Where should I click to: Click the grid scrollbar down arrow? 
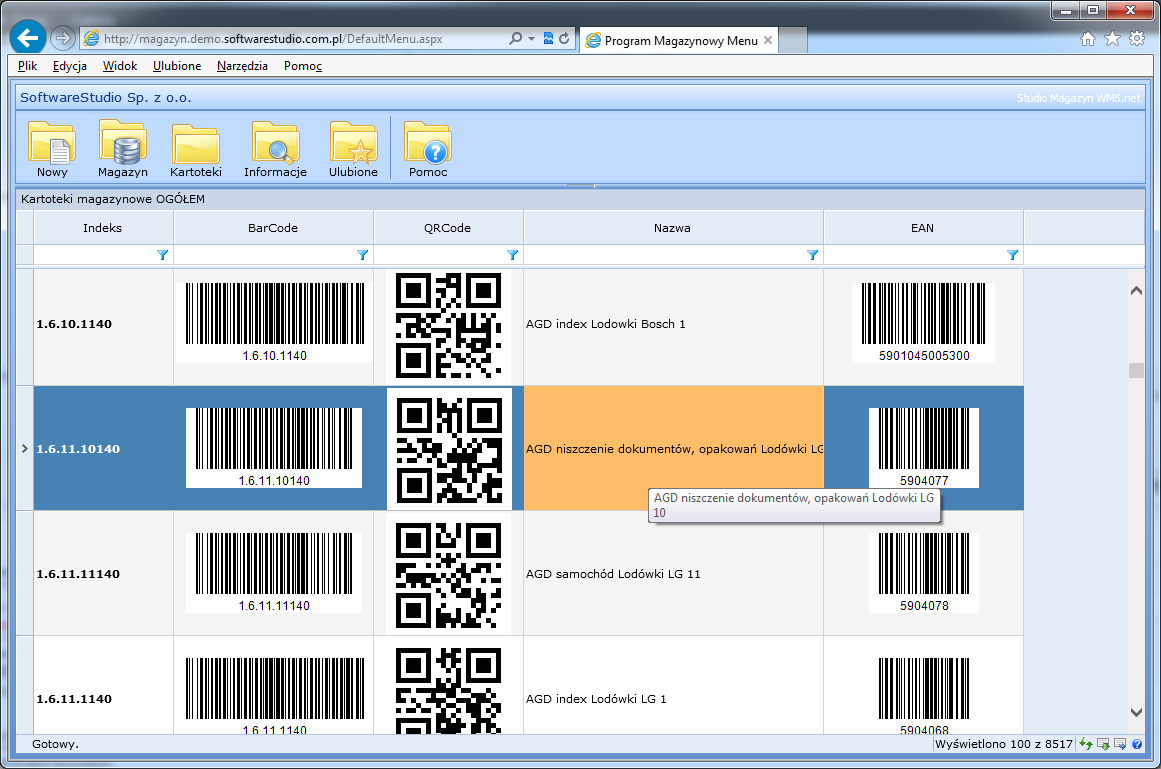1137,712
